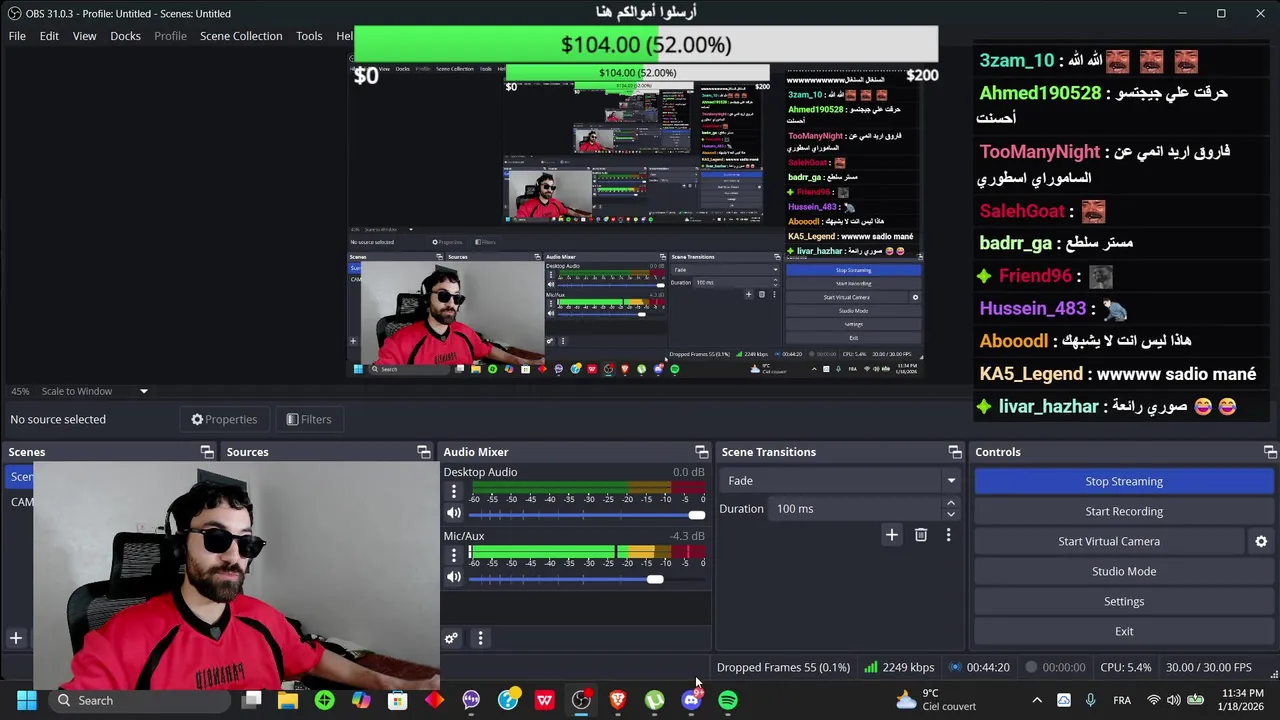Add a scene with plus button

16,638
